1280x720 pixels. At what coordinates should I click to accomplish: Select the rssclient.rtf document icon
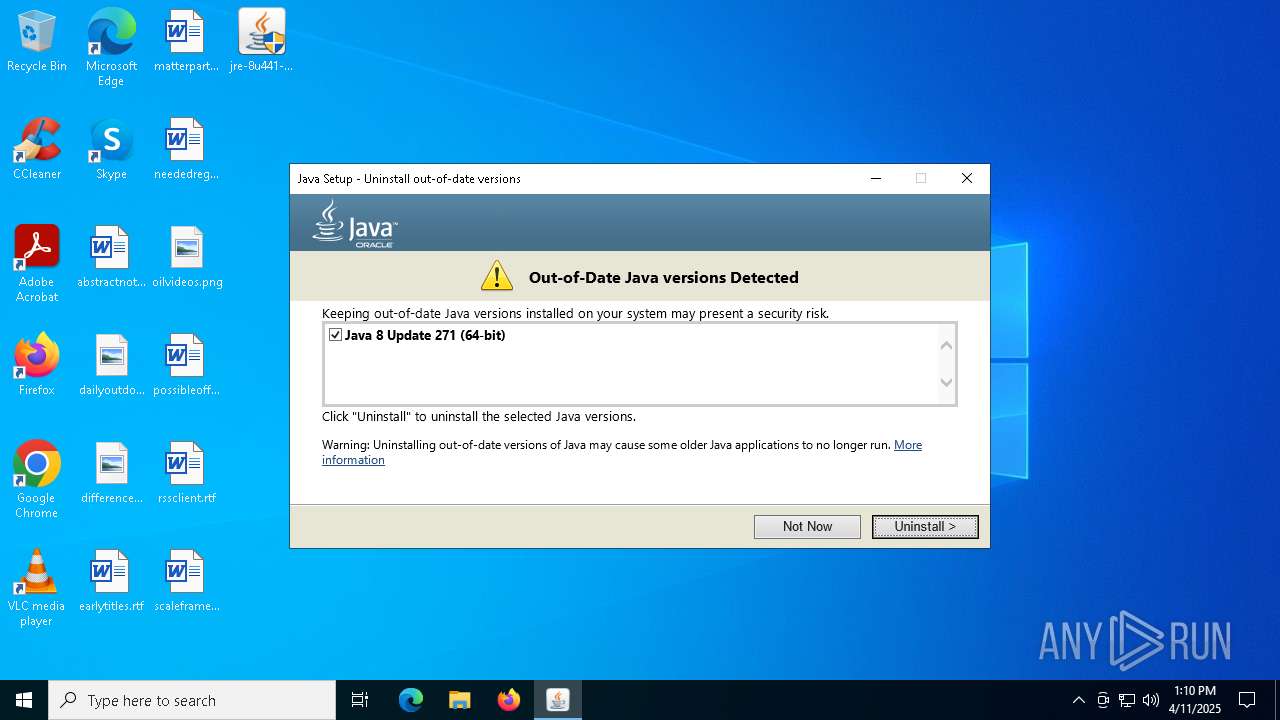(x=185, y=474)
